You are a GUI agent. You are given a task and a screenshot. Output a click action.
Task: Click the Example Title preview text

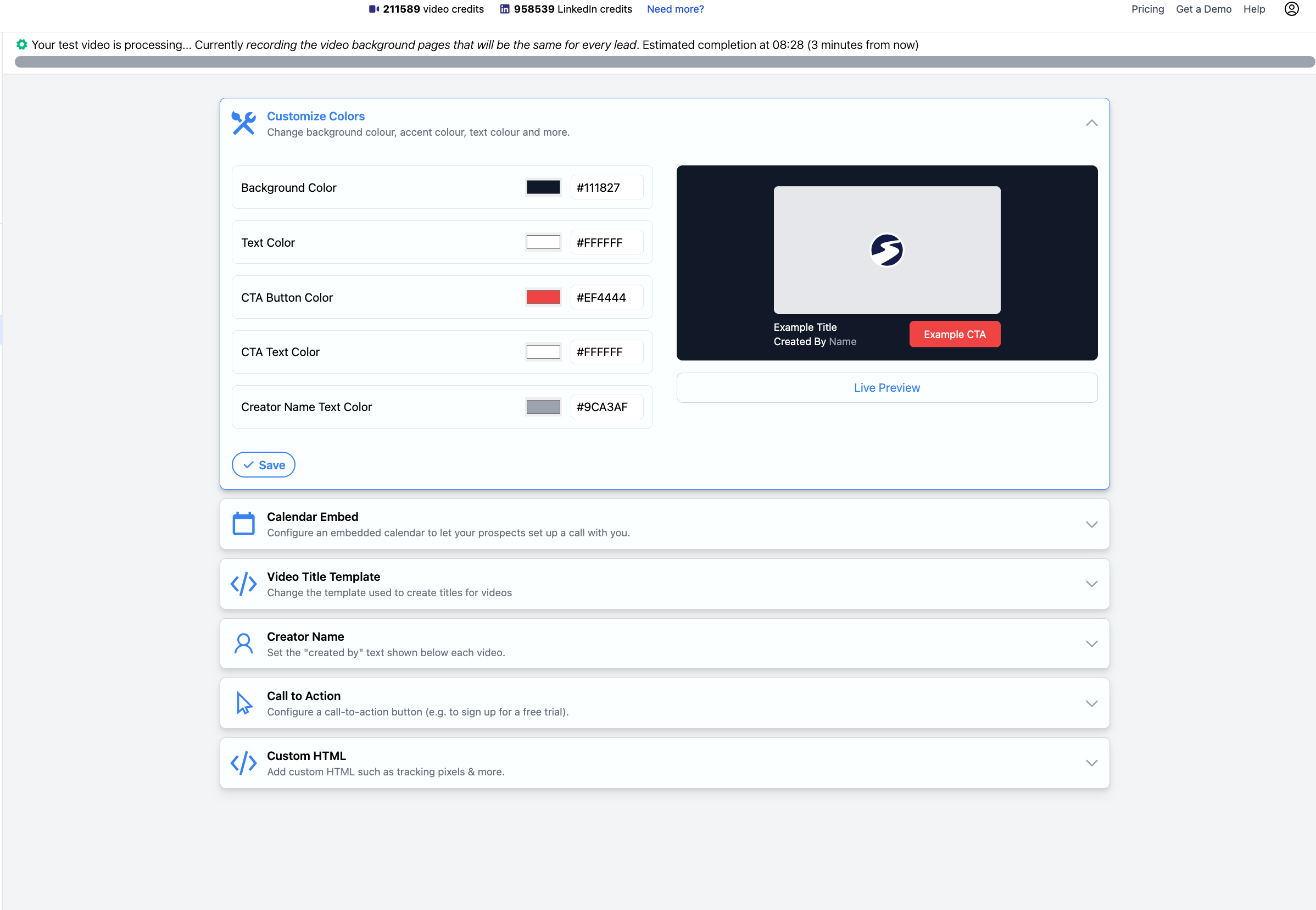click(x=805, y=328)
